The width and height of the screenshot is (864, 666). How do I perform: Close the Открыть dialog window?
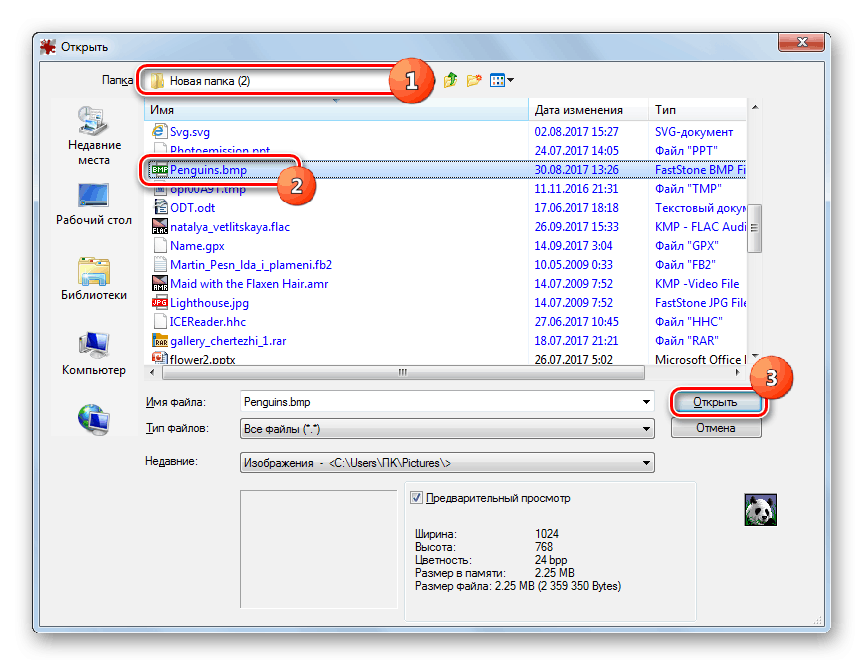click(x=802, y=42)
